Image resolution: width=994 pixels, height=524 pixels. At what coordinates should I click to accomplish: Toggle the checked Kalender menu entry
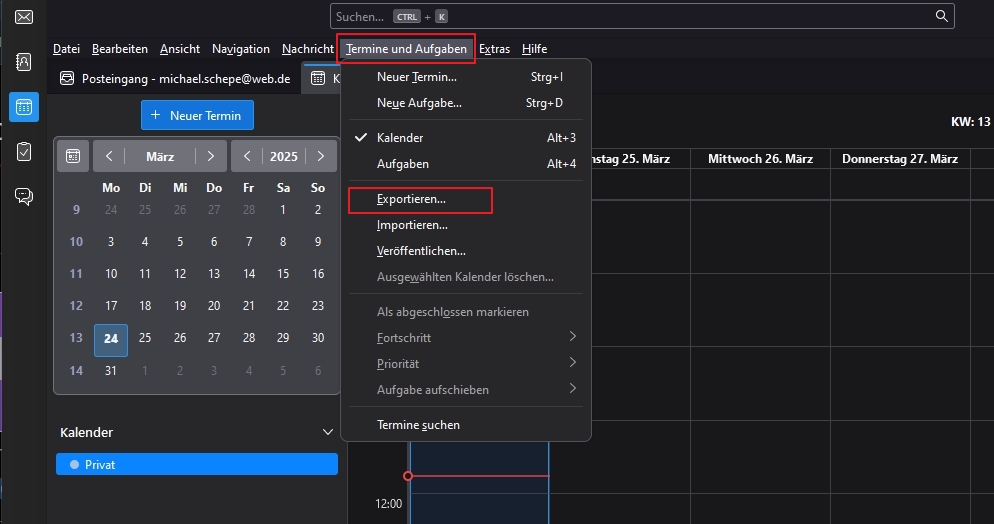tap(400, 138)
